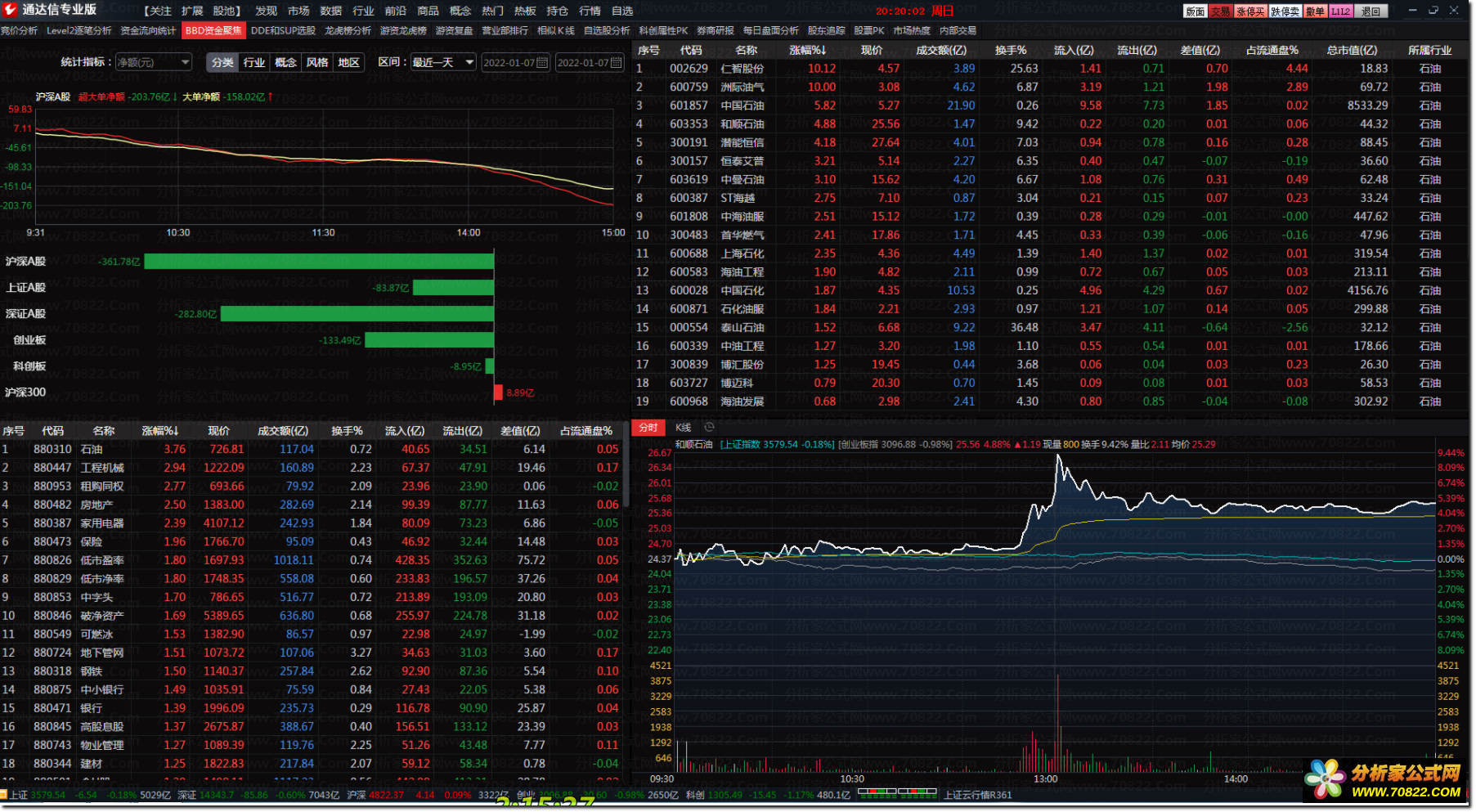The width and height of the screenshot is (1476, 812).
Task: Open the 发现 menu
Action: [x=266, y=11]
